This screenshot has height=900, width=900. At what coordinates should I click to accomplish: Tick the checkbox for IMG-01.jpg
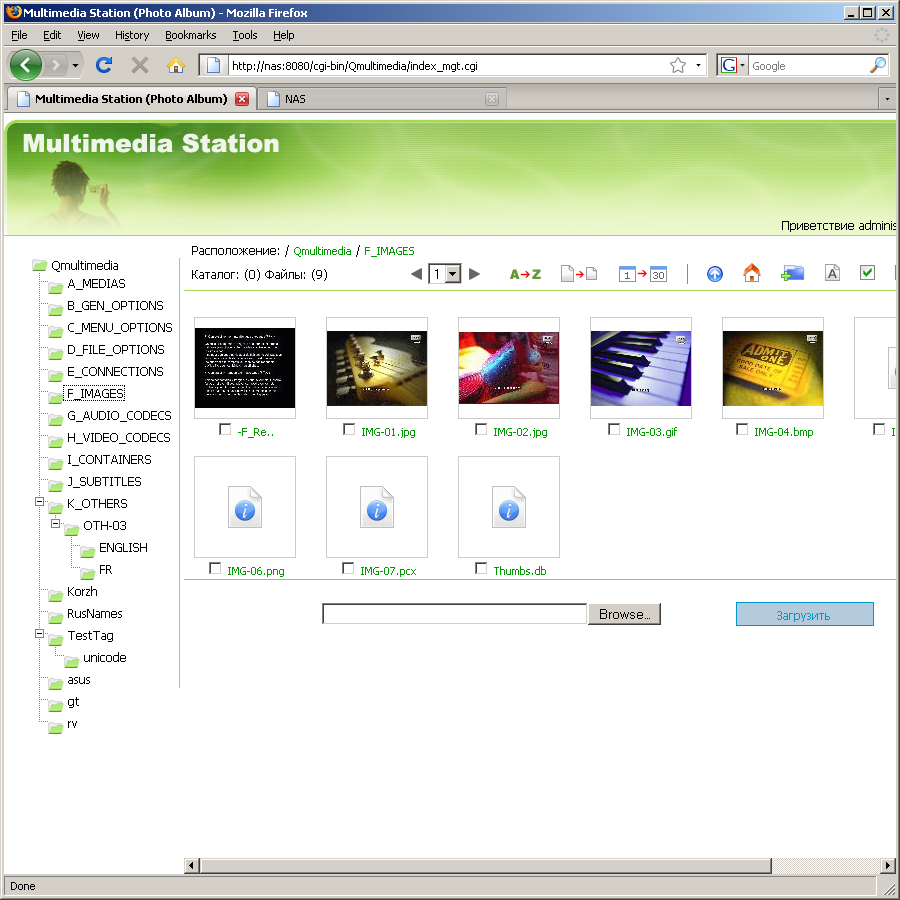coord(348,429)
